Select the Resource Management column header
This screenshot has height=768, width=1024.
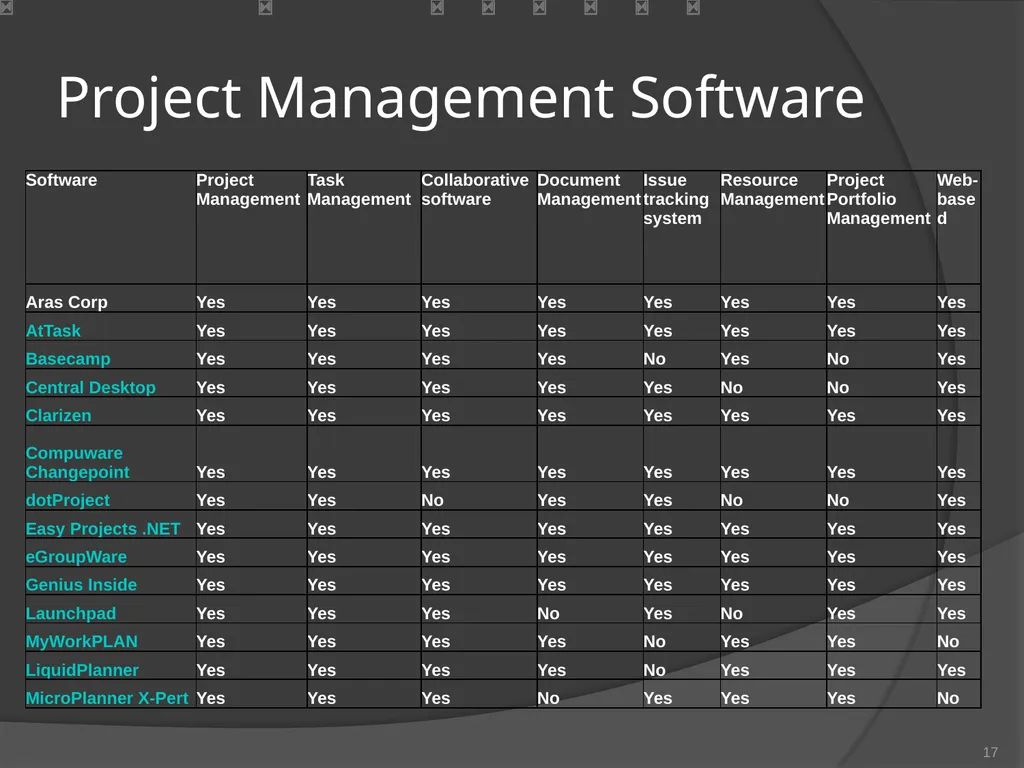(773, 227)
